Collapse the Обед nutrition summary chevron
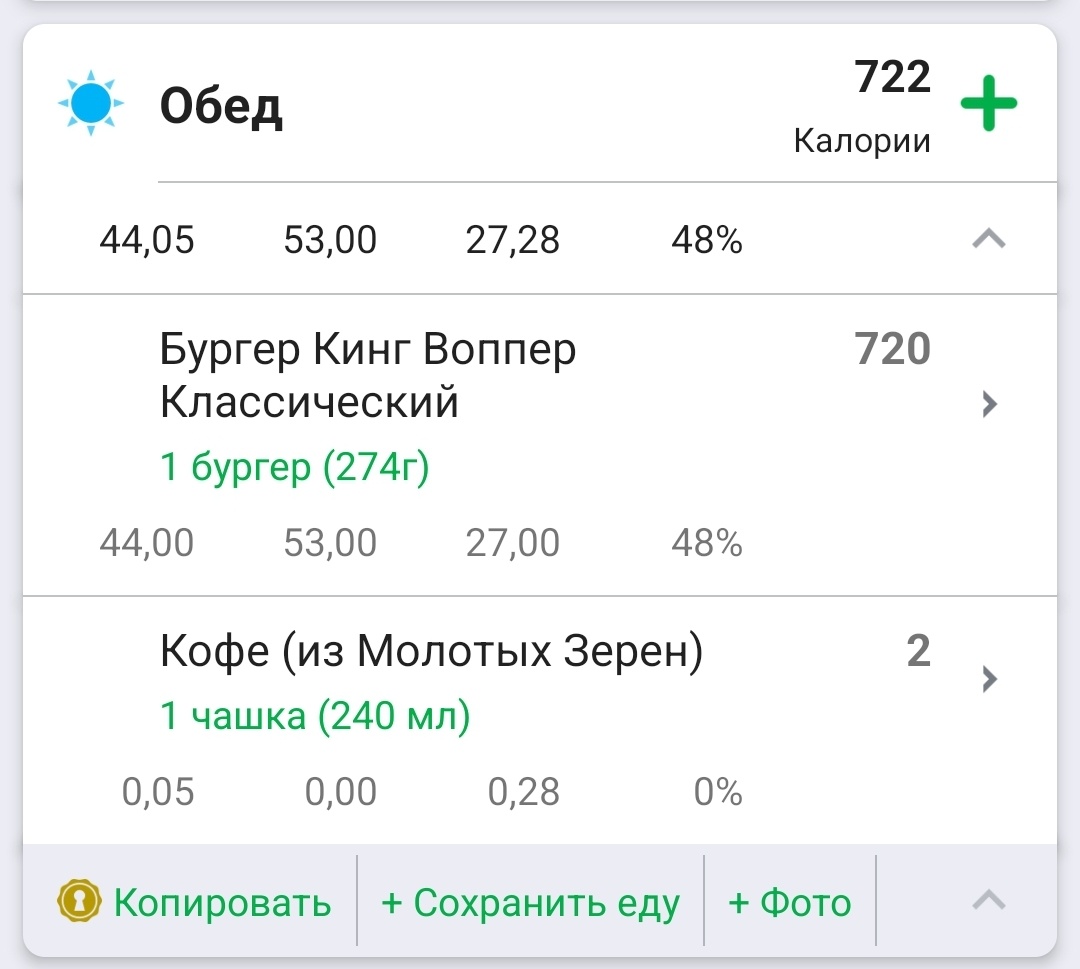The width and height of the screenshot is (1080, 969). coord(986,239)
